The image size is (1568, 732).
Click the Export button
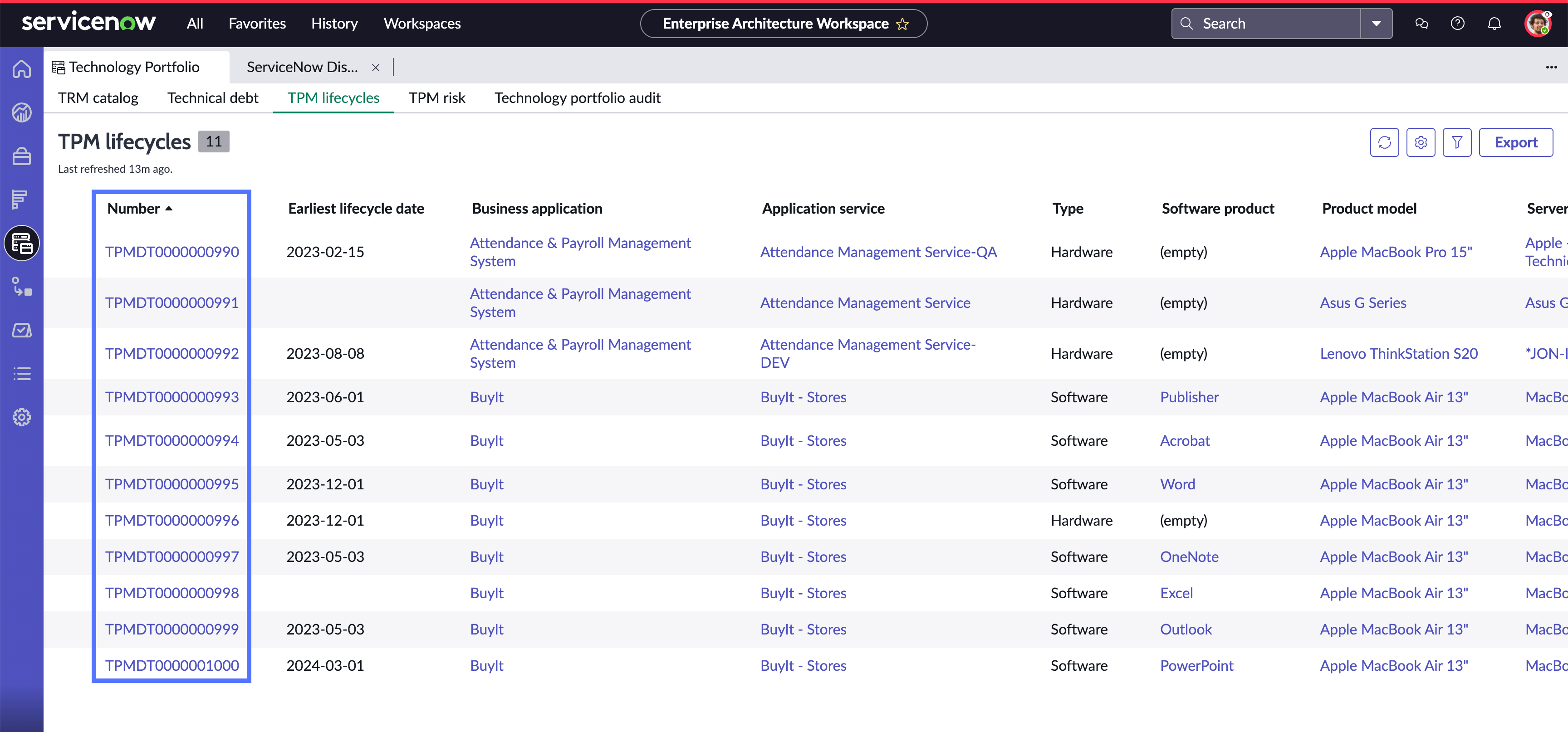click(1516, 142)
